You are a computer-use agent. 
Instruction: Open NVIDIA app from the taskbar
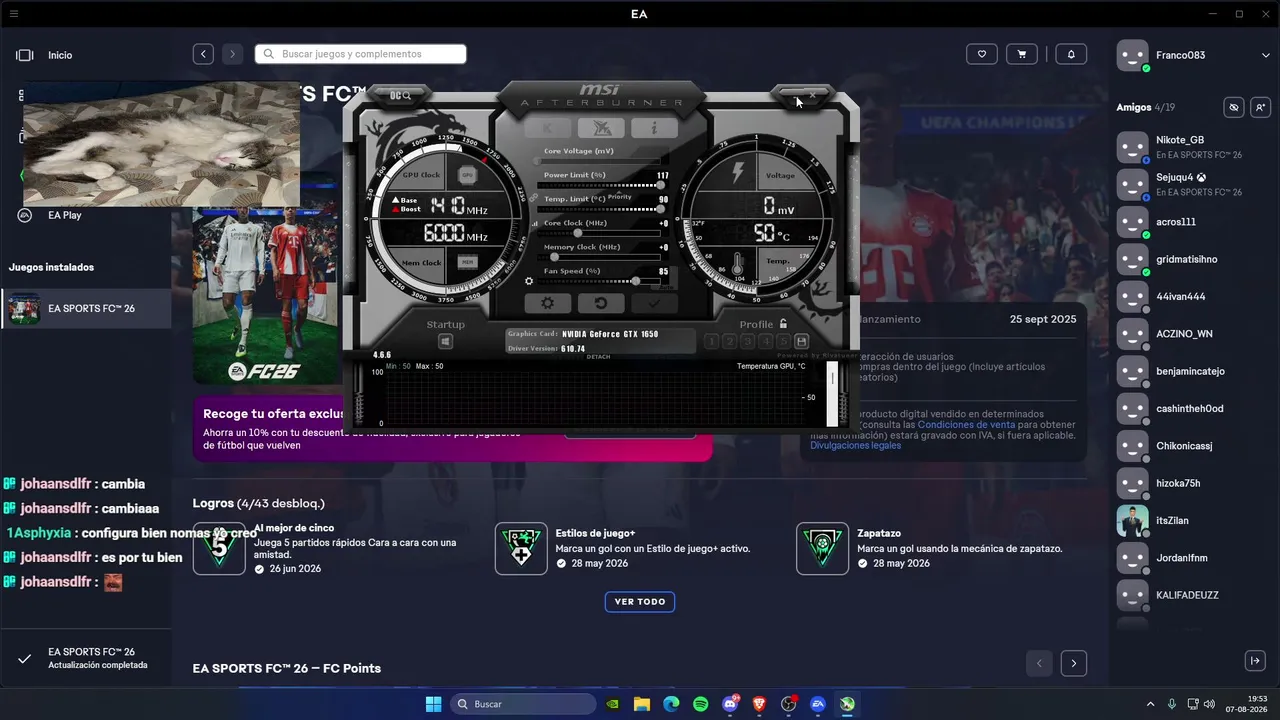coord(612,704)
